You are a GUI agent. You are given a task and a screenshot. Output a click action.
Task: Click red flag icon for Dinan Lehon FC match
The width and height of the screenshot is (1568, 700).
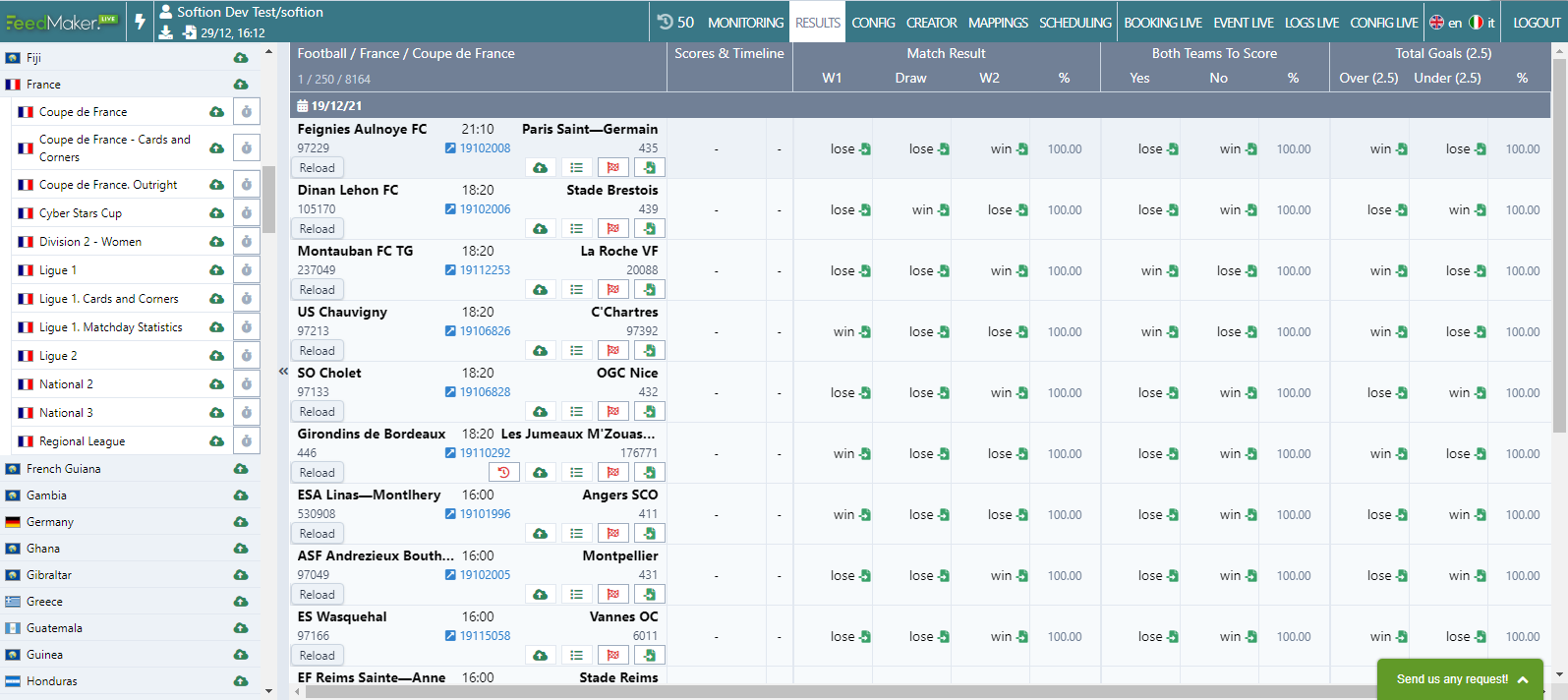[x=613, y=229]
